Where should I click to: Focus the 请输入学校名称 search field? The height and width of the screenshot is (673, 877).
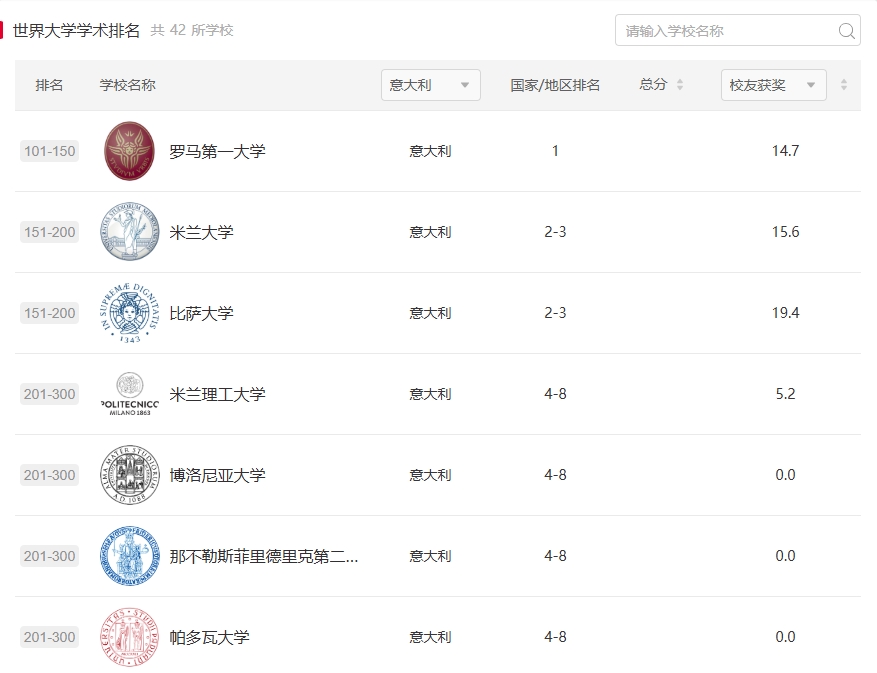pyautogui.click(x=738, y=30)
